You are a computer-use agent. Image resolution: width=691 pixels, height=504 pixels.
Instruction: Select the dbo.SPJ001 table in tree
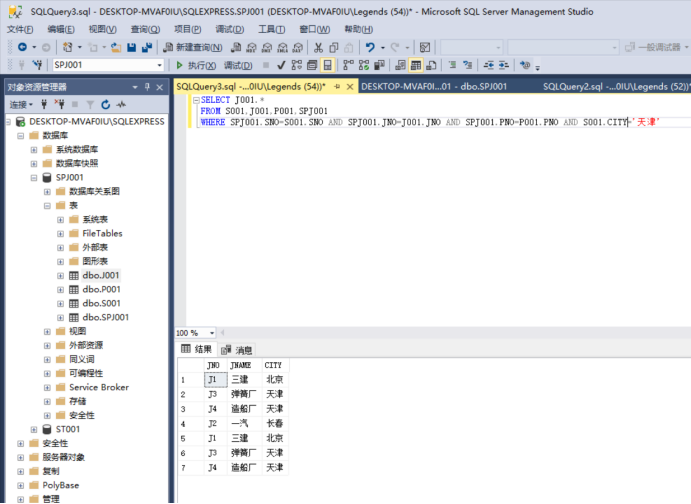point(106,318)
